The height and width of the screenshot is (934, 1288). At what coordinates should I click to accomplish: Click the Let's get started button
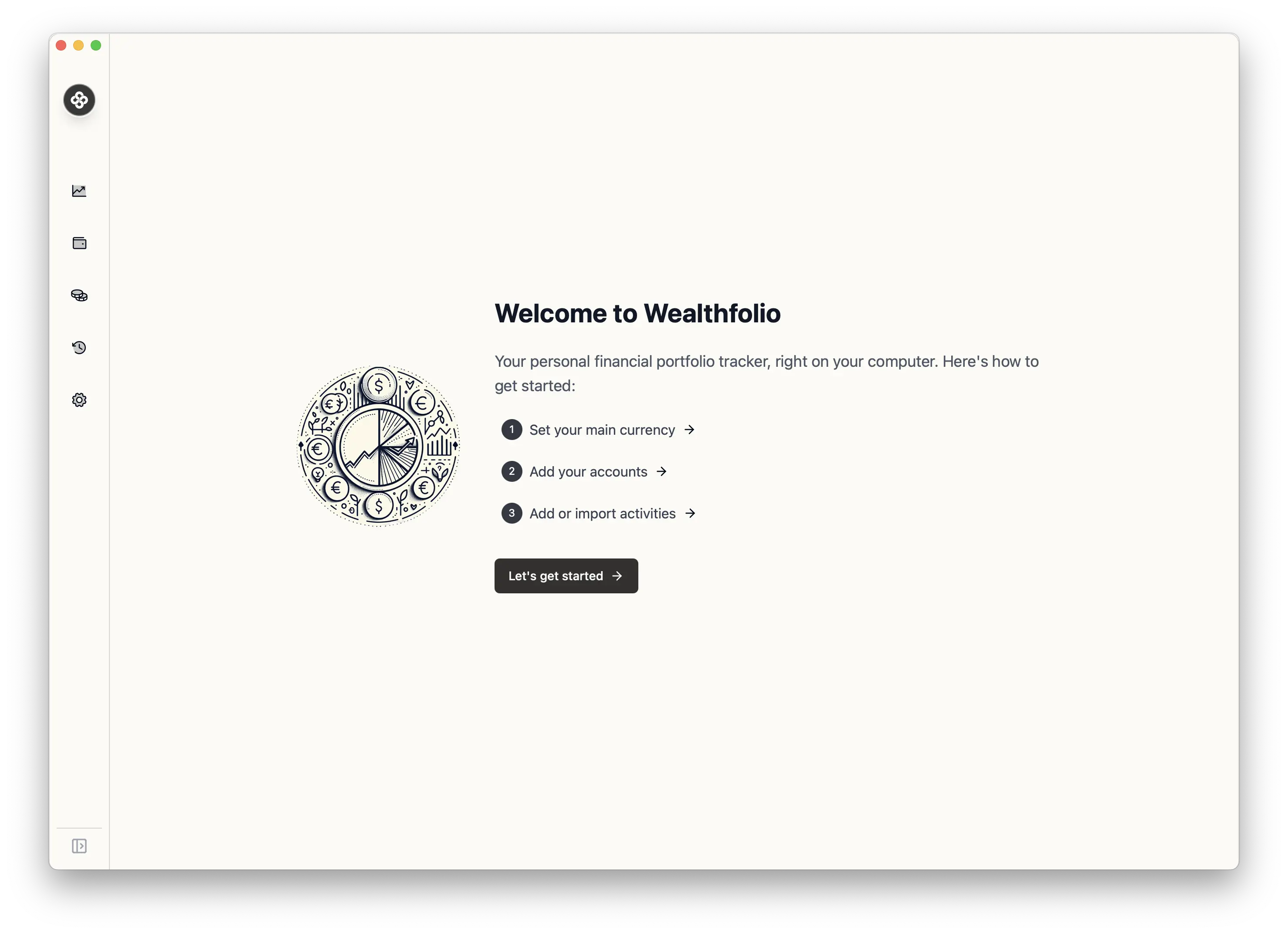click(x=566, y=575)
